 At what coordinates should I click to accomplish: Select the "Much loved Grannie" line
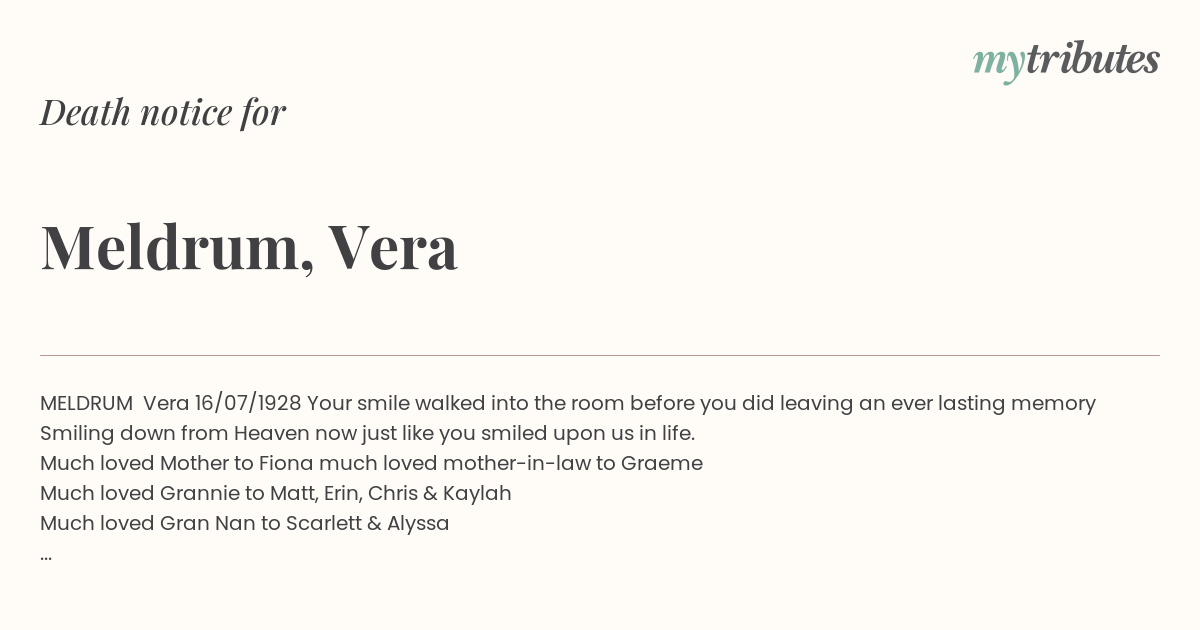276,493
